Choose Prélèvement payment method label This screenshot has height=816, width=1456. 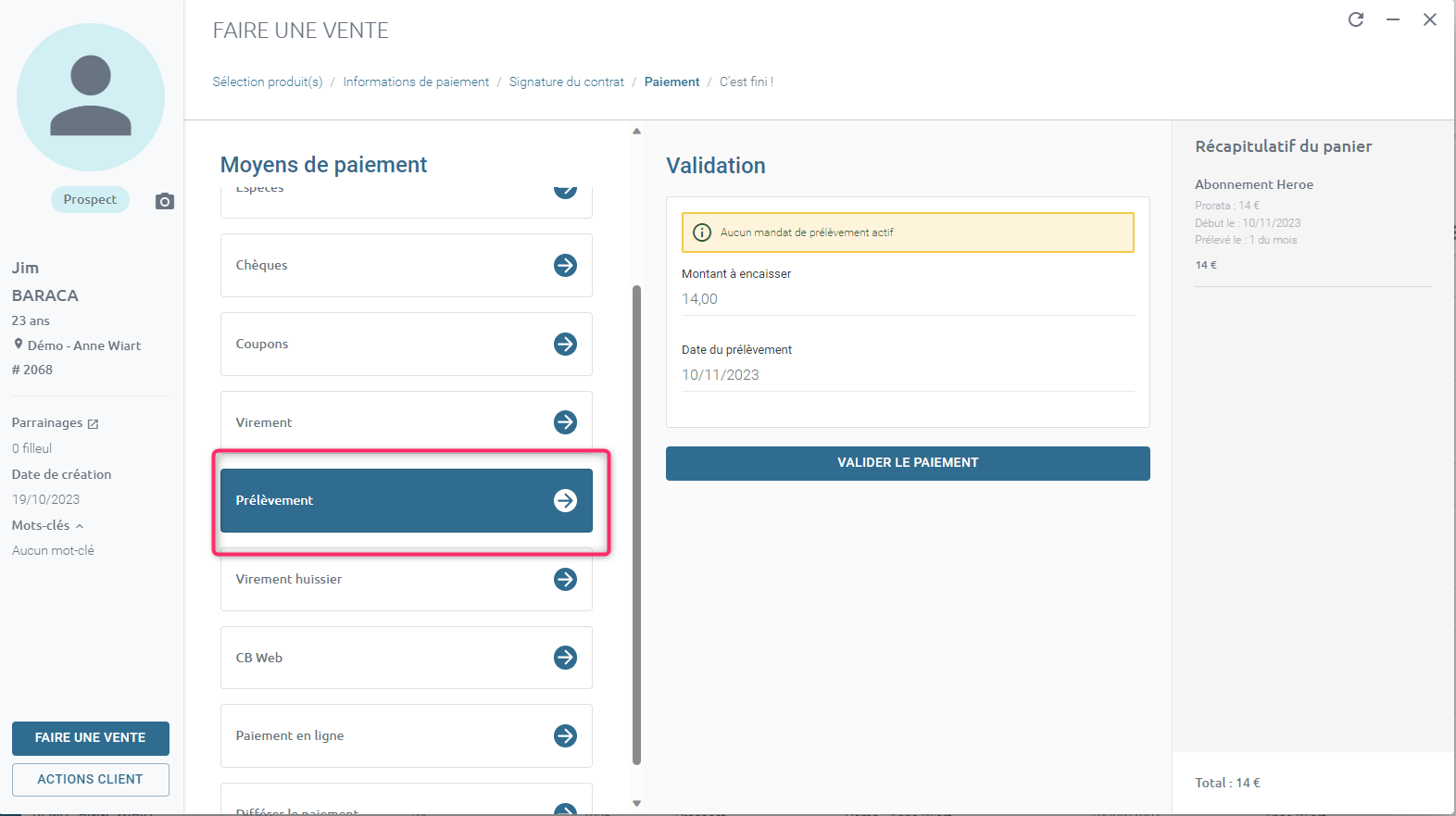274,500
